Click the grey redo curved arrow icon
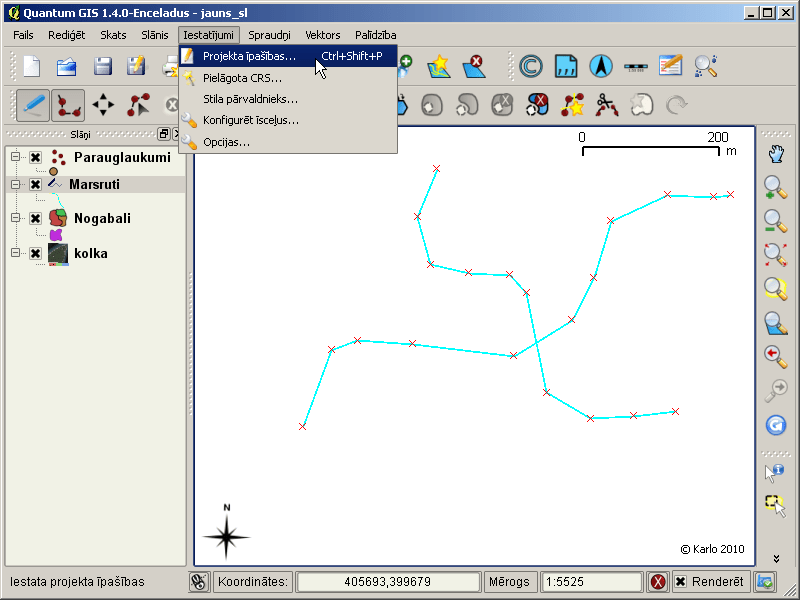The height and width of the screenshot is (600, 800). point(677,105)
